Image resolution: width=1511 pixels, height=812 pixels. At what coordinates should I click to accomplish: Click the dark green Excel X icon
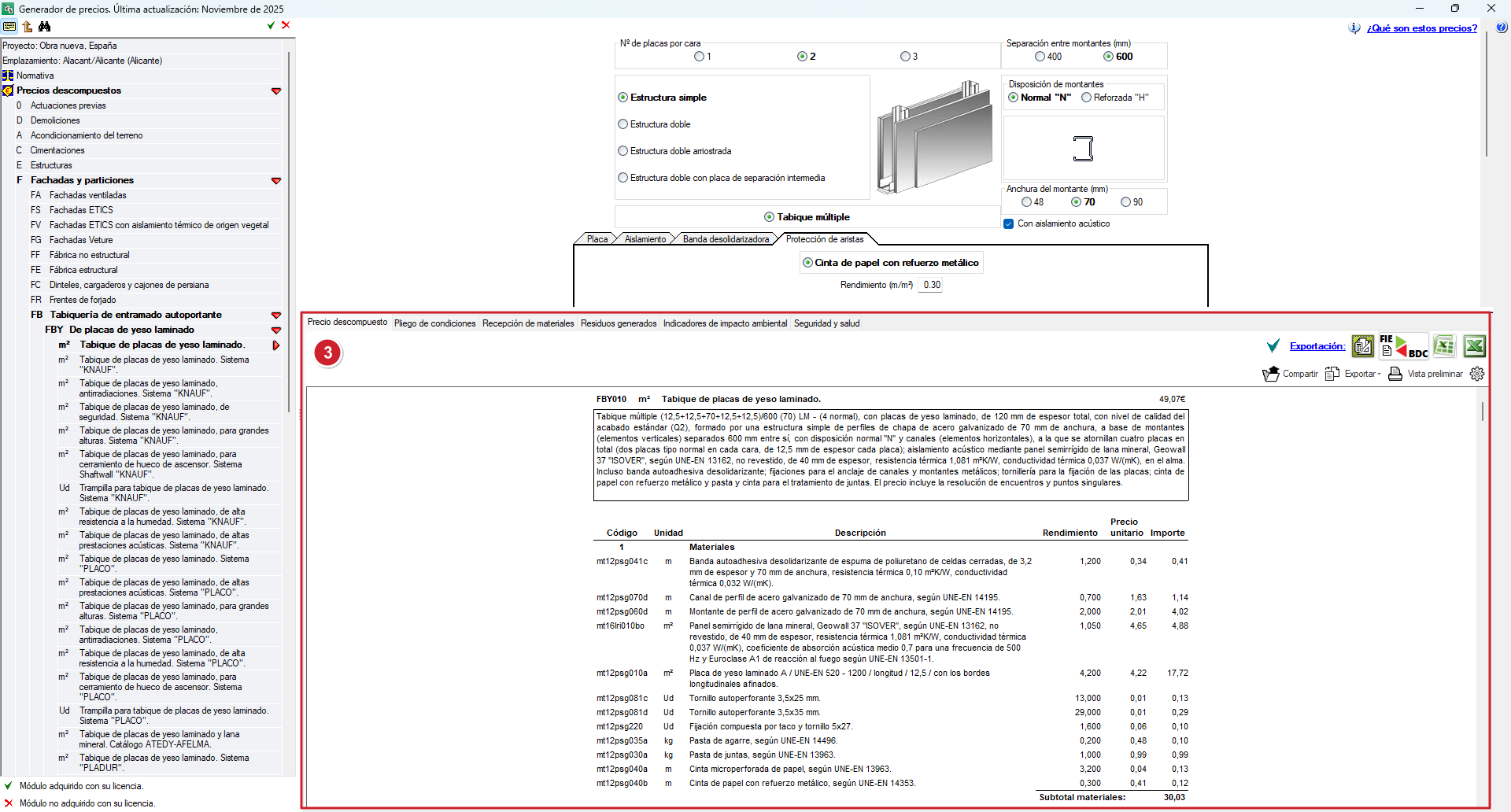1474,346
